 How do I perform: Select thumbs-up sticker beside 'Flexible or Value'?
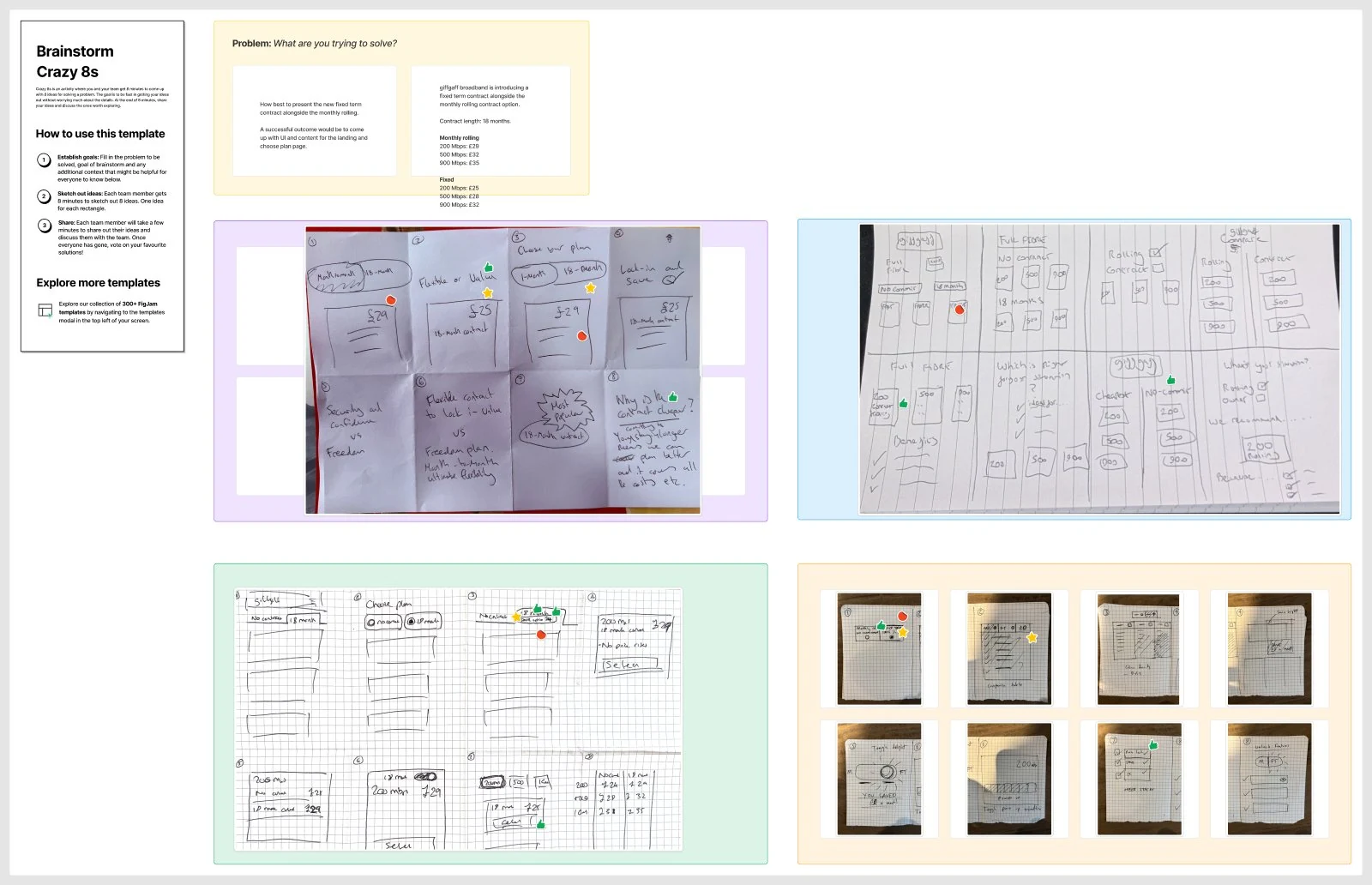pos(489,268)
